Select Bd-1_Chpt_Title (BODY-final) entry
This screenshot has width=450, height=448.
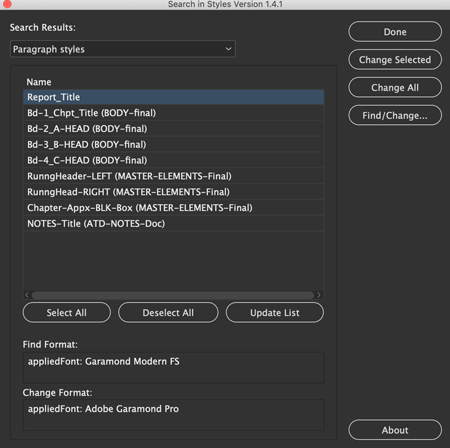pos(174,113)
